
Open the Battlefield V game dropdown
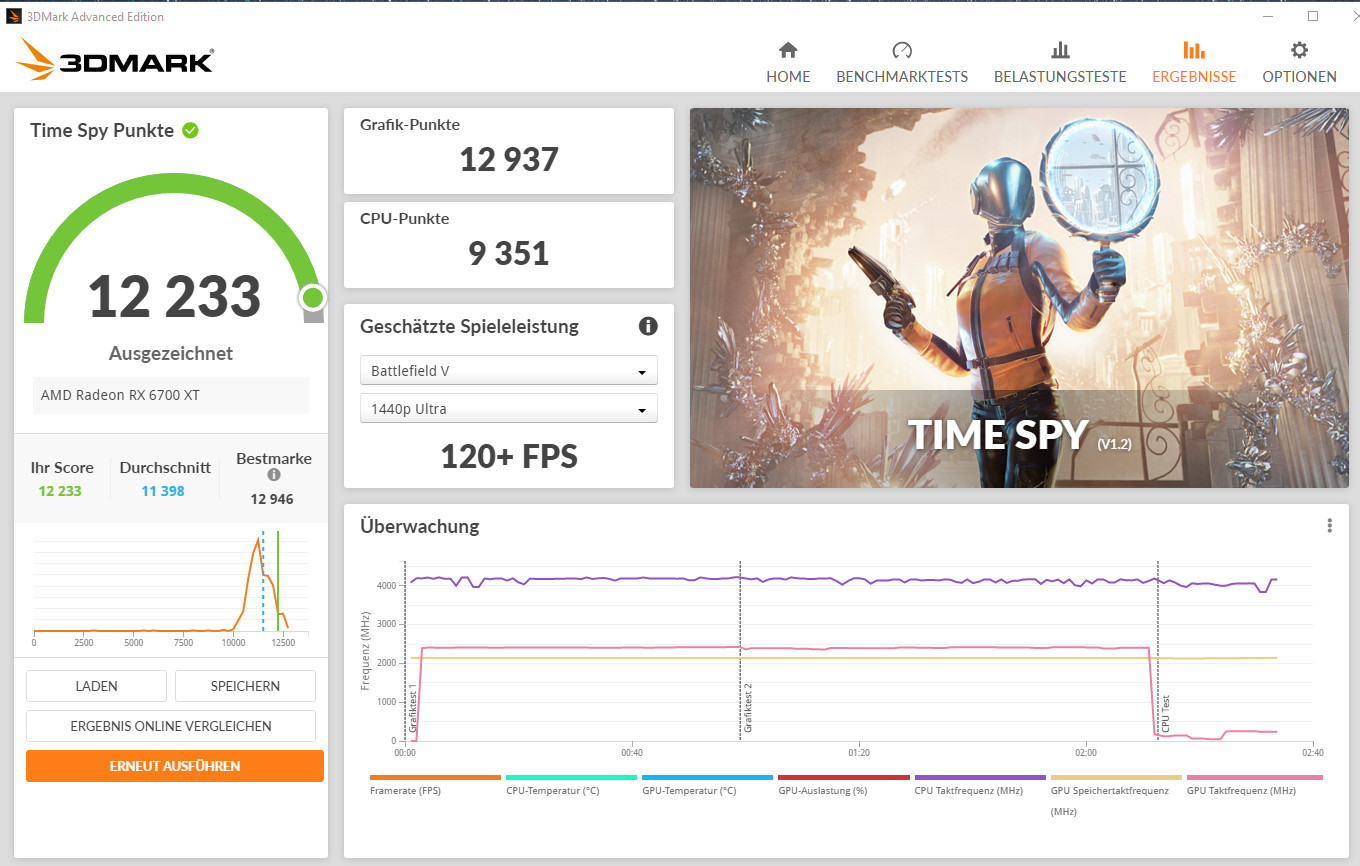pyautogui.click(x=509, y=370)
